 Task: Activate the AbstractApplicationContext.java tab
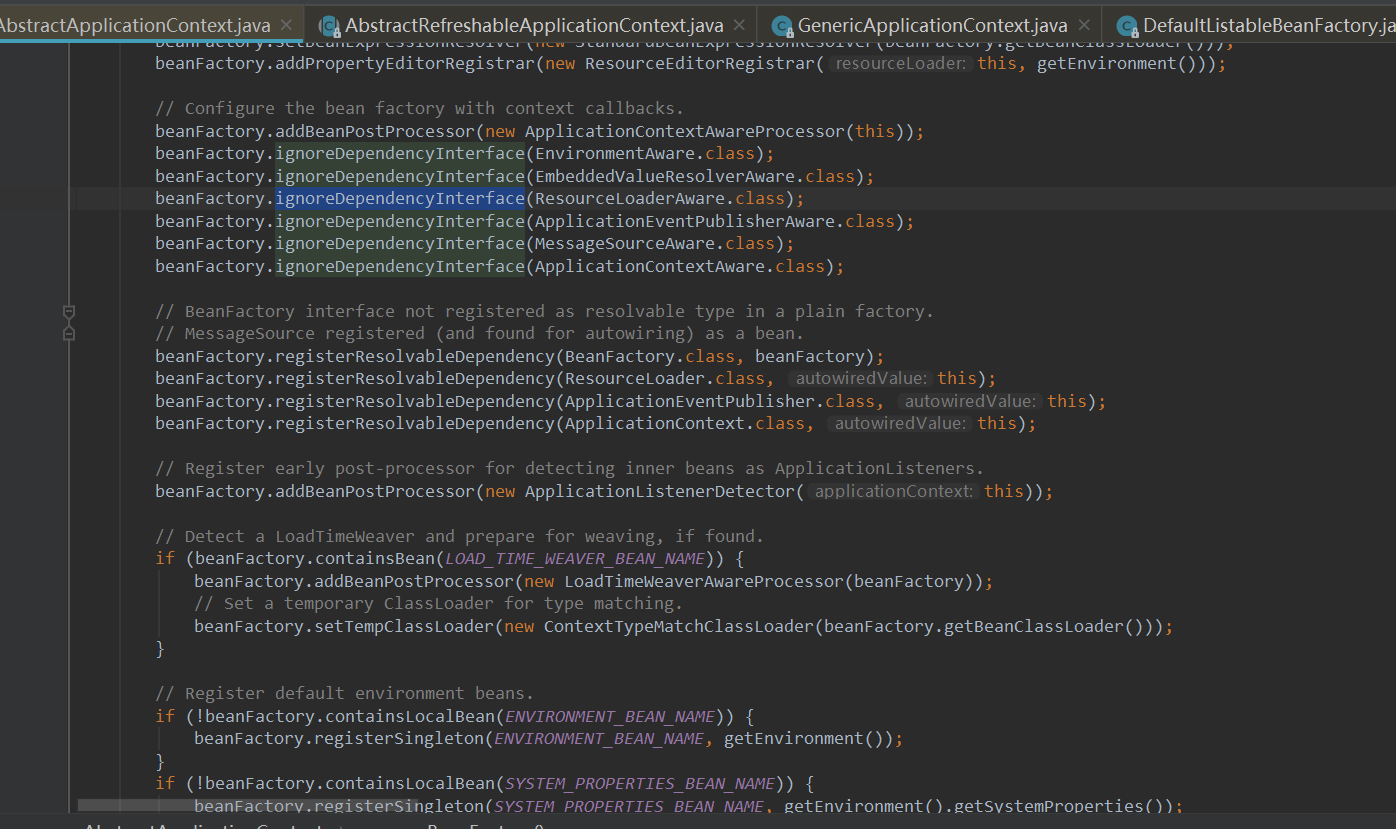point(134,25)
